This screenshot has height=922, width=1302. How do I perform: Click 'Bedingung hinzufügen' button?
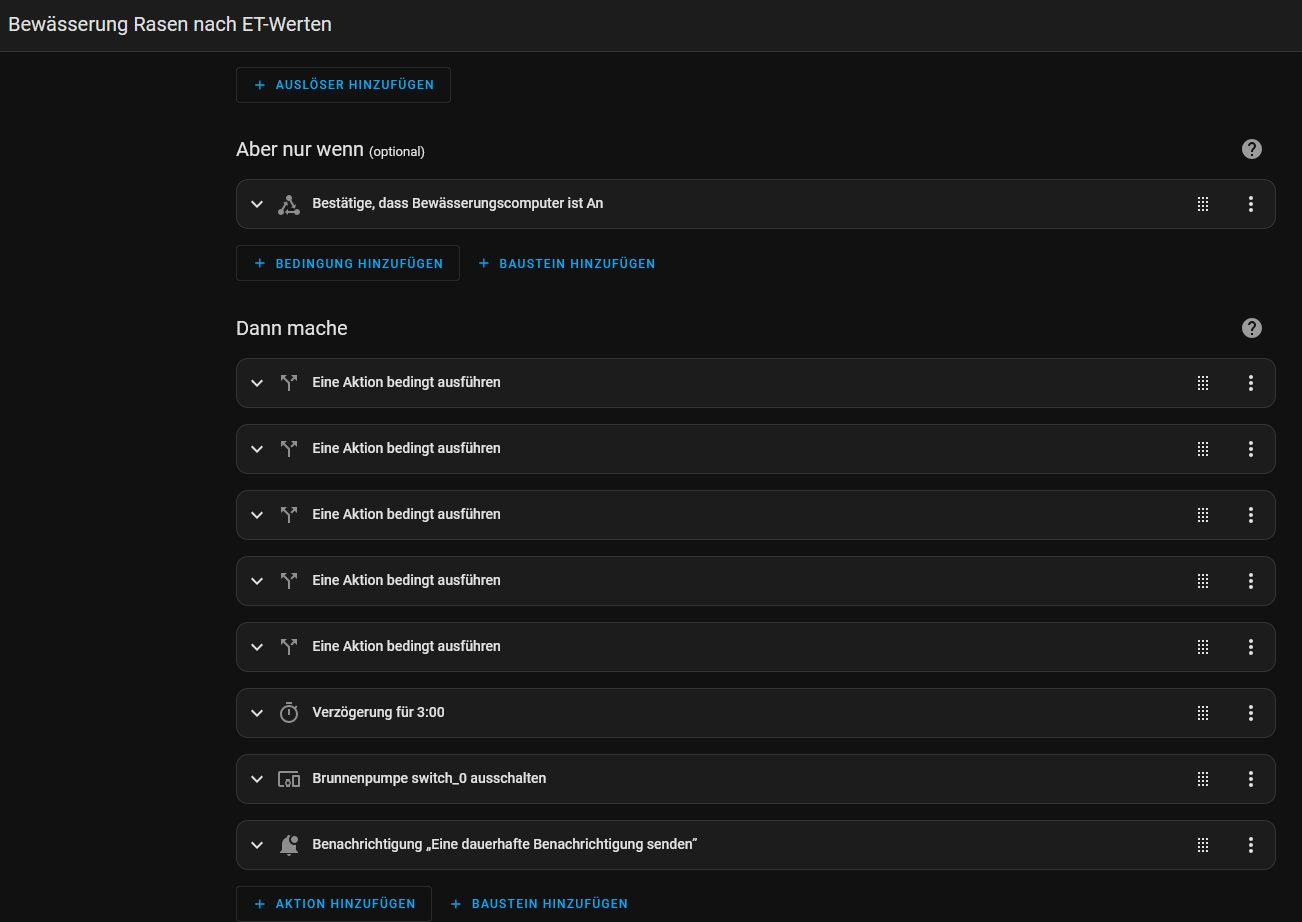(x=347, y=263)
